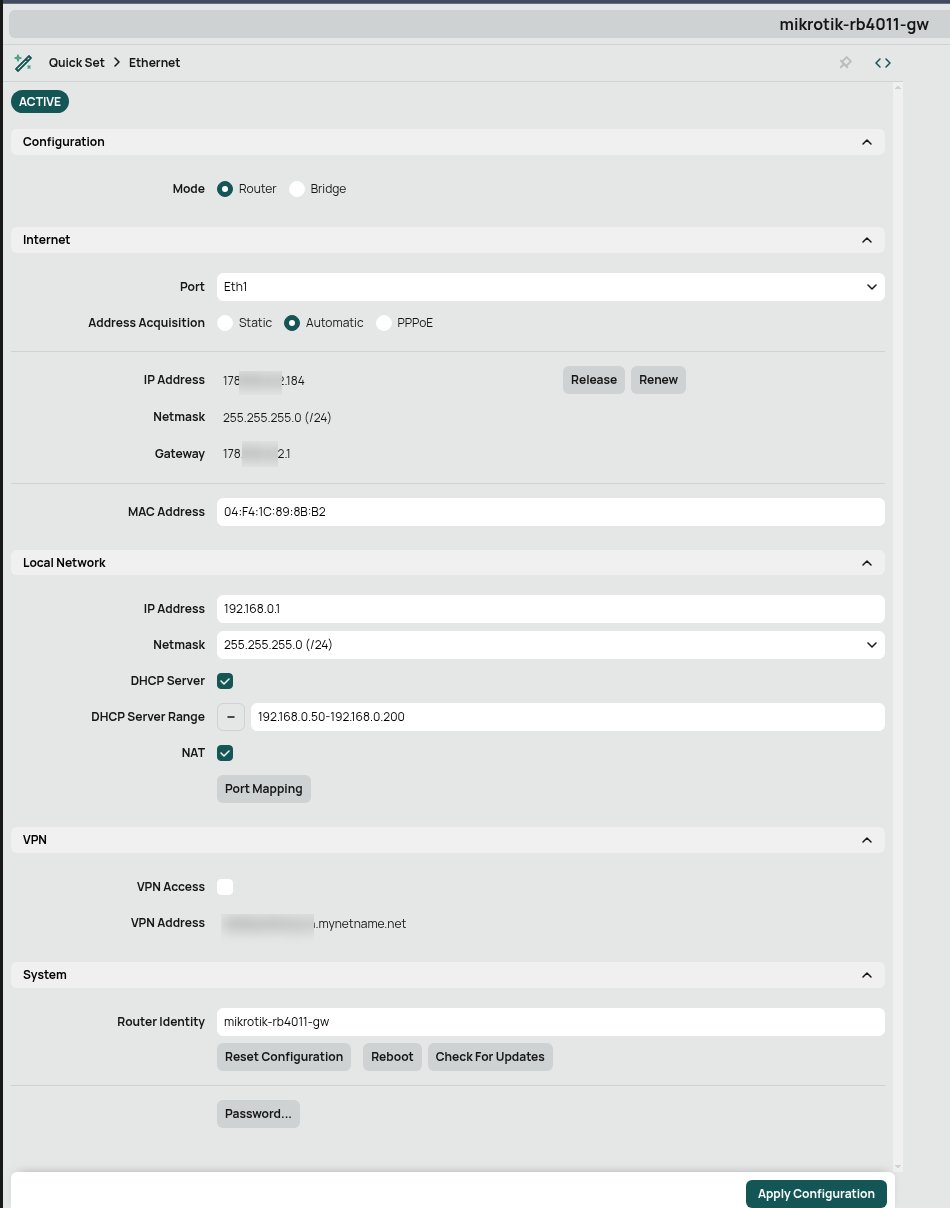
Task: Click the Ethernet breadcrumb item
Action: point(154,62)
